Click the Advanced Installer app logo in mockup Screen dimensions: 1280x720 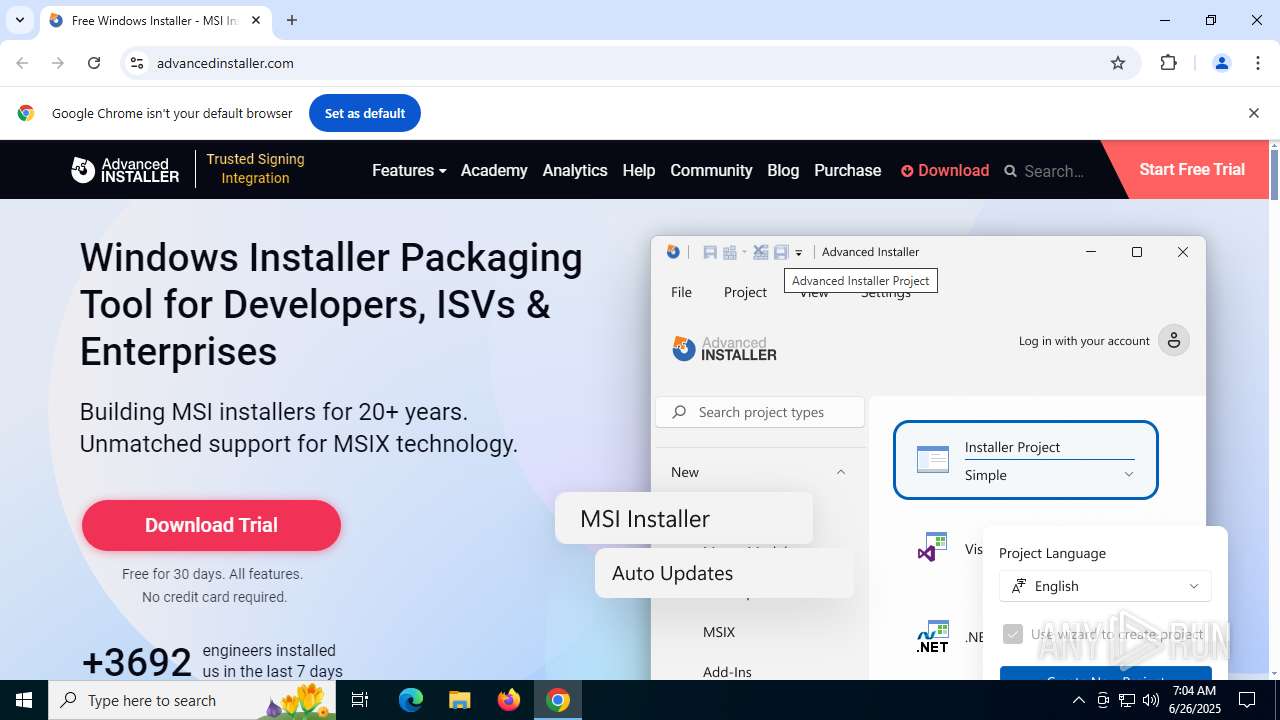point(724,348)
